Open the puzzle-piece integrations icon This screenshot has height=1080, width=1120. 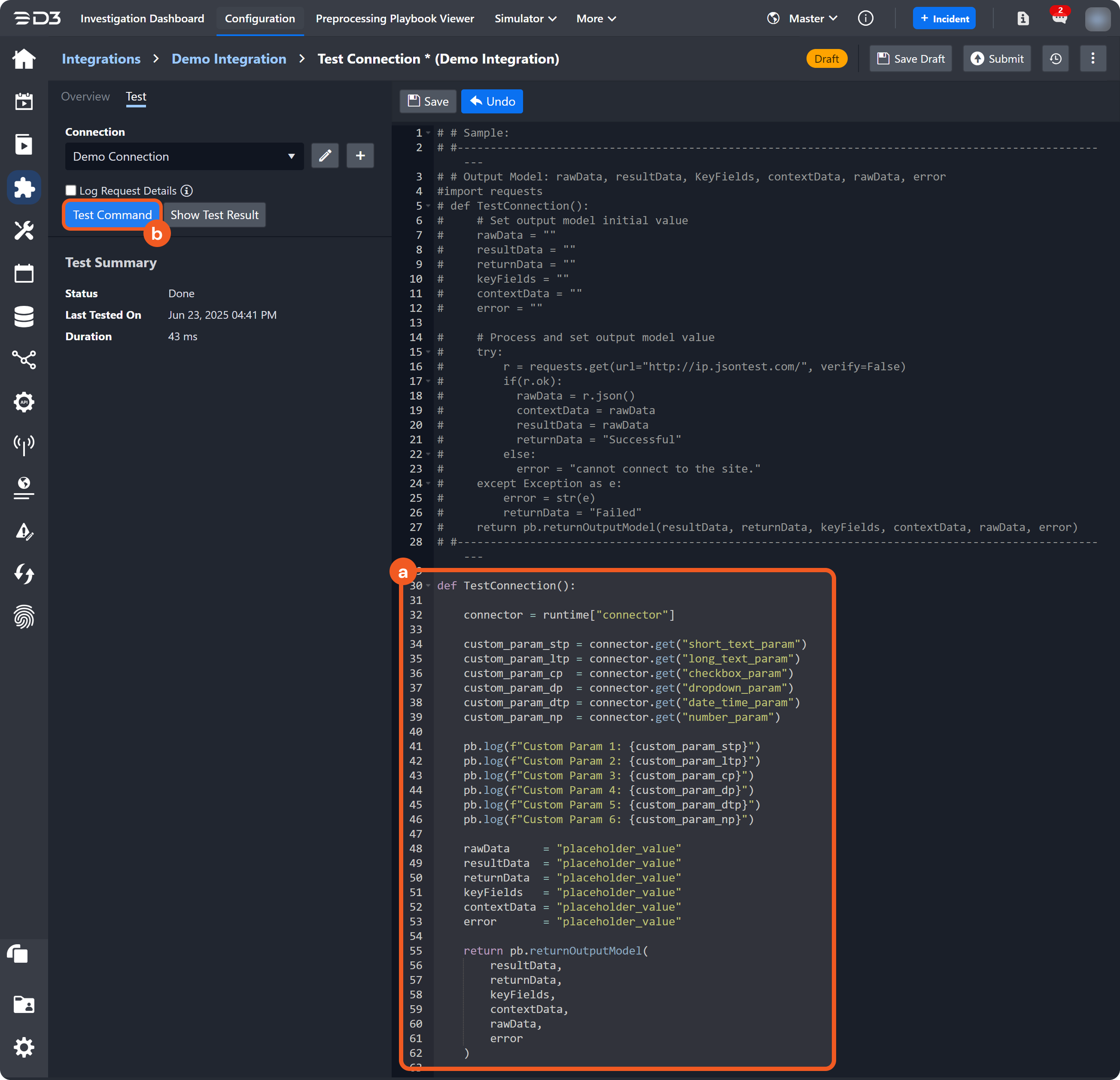pos(24,188)
